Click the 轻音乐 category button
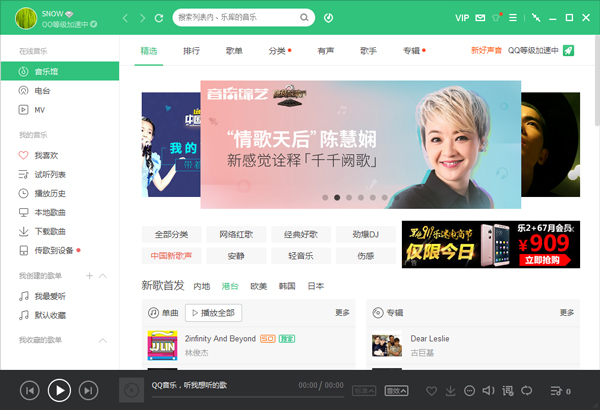Screen dimensions: 600x410 (301, 256)
